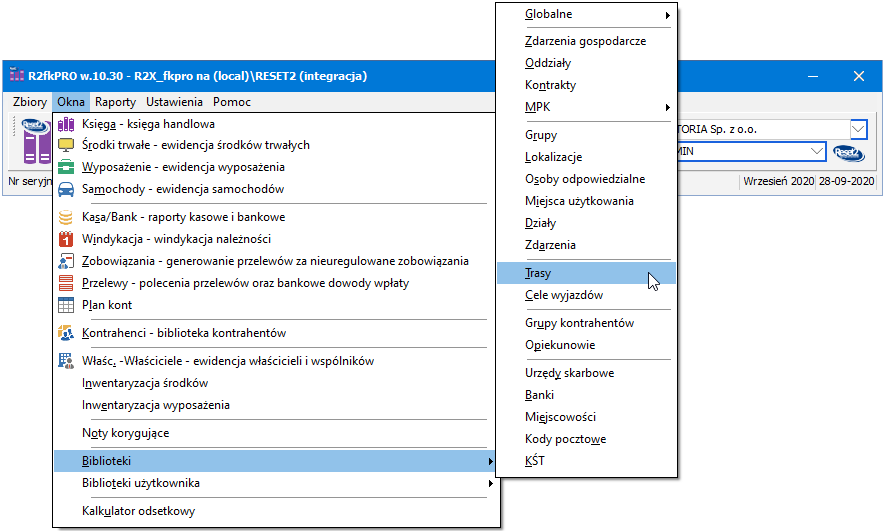
Task: Open Noty korygujące
Action: (277, 433)
